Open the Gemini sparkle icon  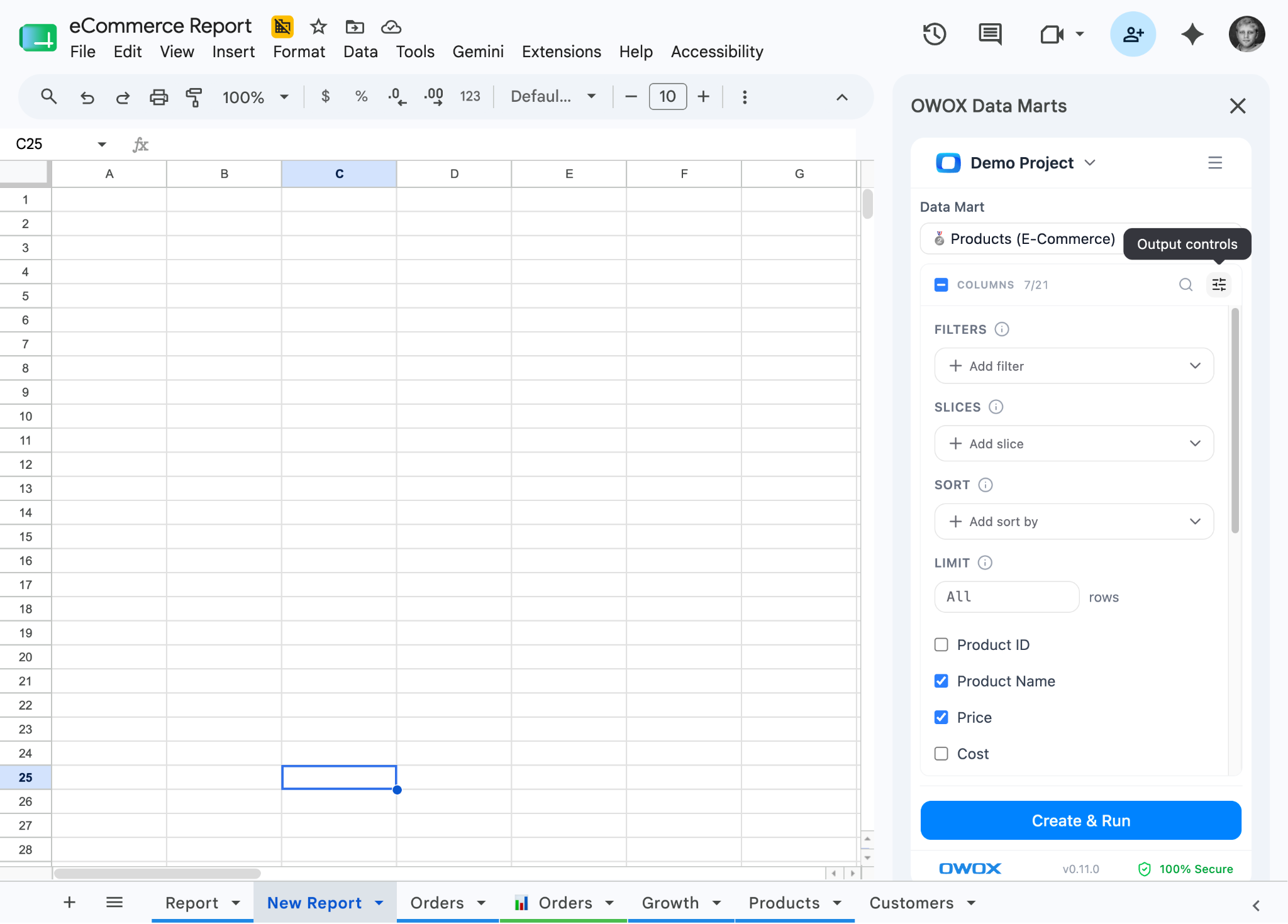[1192, 34]
